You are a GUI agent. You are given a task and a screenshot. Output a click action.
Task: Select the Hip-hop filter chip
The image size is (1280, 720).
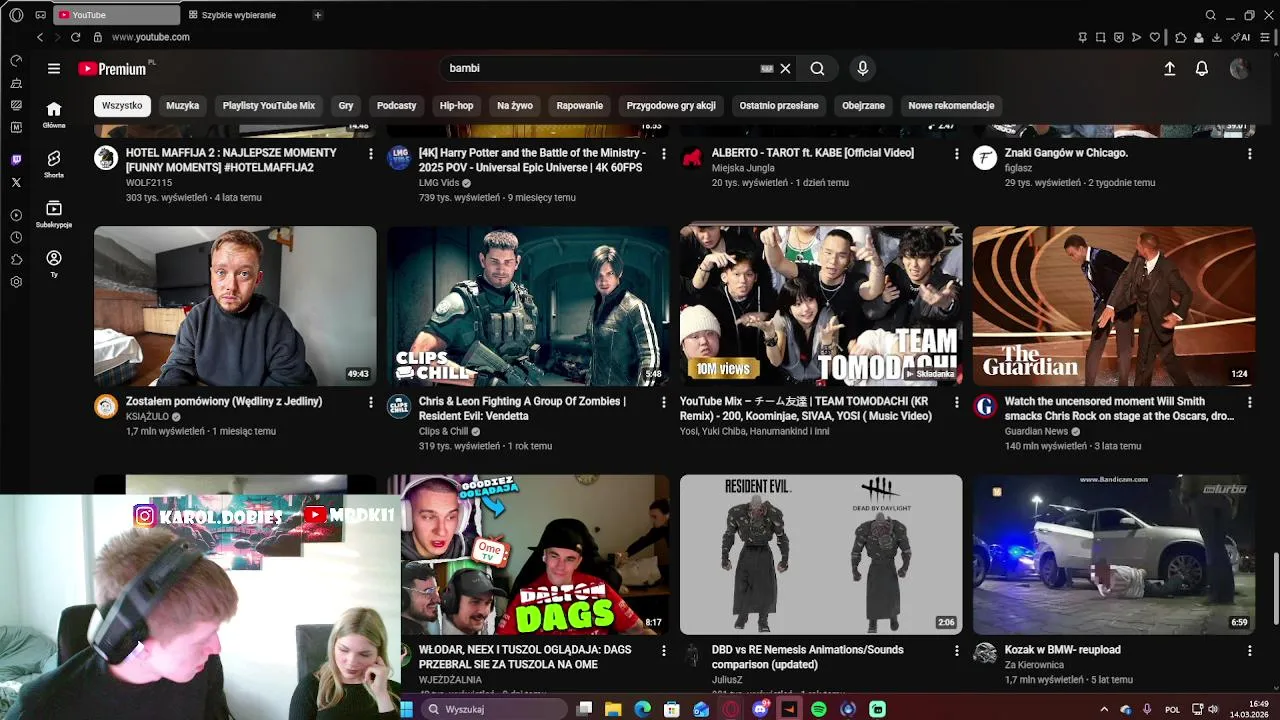click(x=456, y=105)
